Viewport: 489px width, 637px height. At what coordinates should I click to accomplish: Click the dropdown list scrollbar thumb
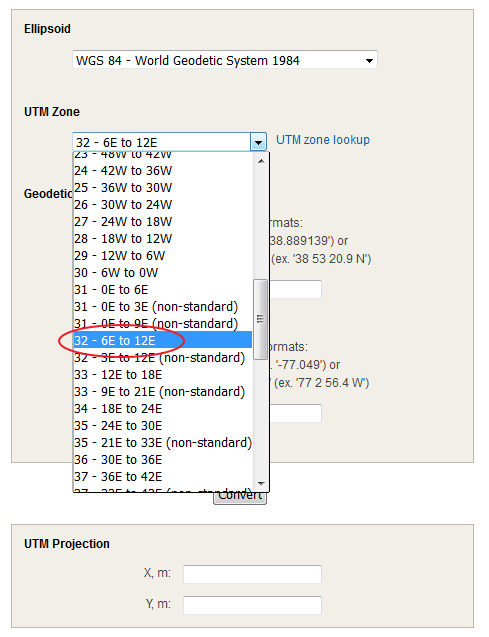(x=260, y=319)
